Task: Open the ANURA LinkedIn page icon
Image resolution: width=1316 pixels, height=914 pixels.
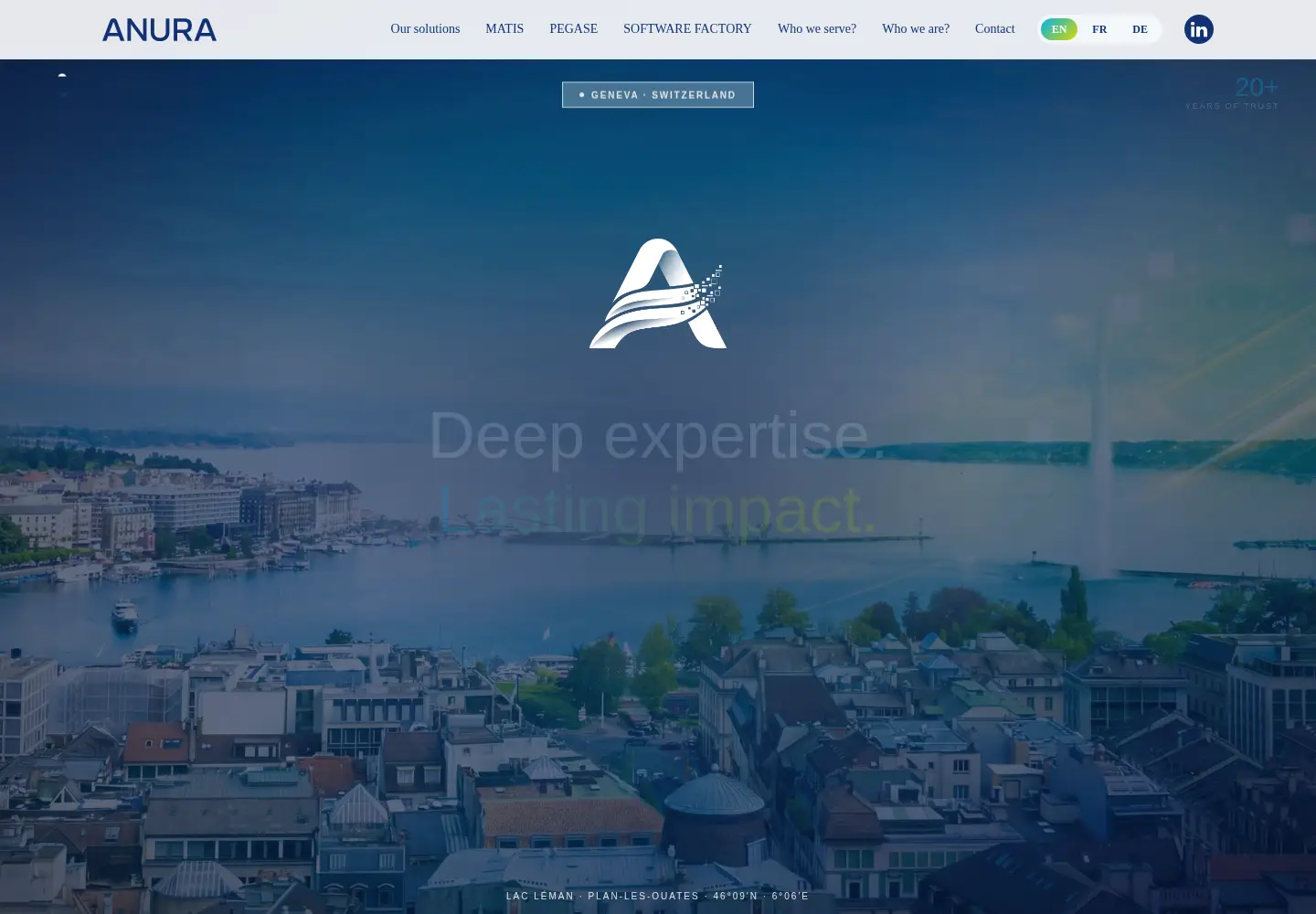Action: pyautogui.click(x=1199, y=29)
